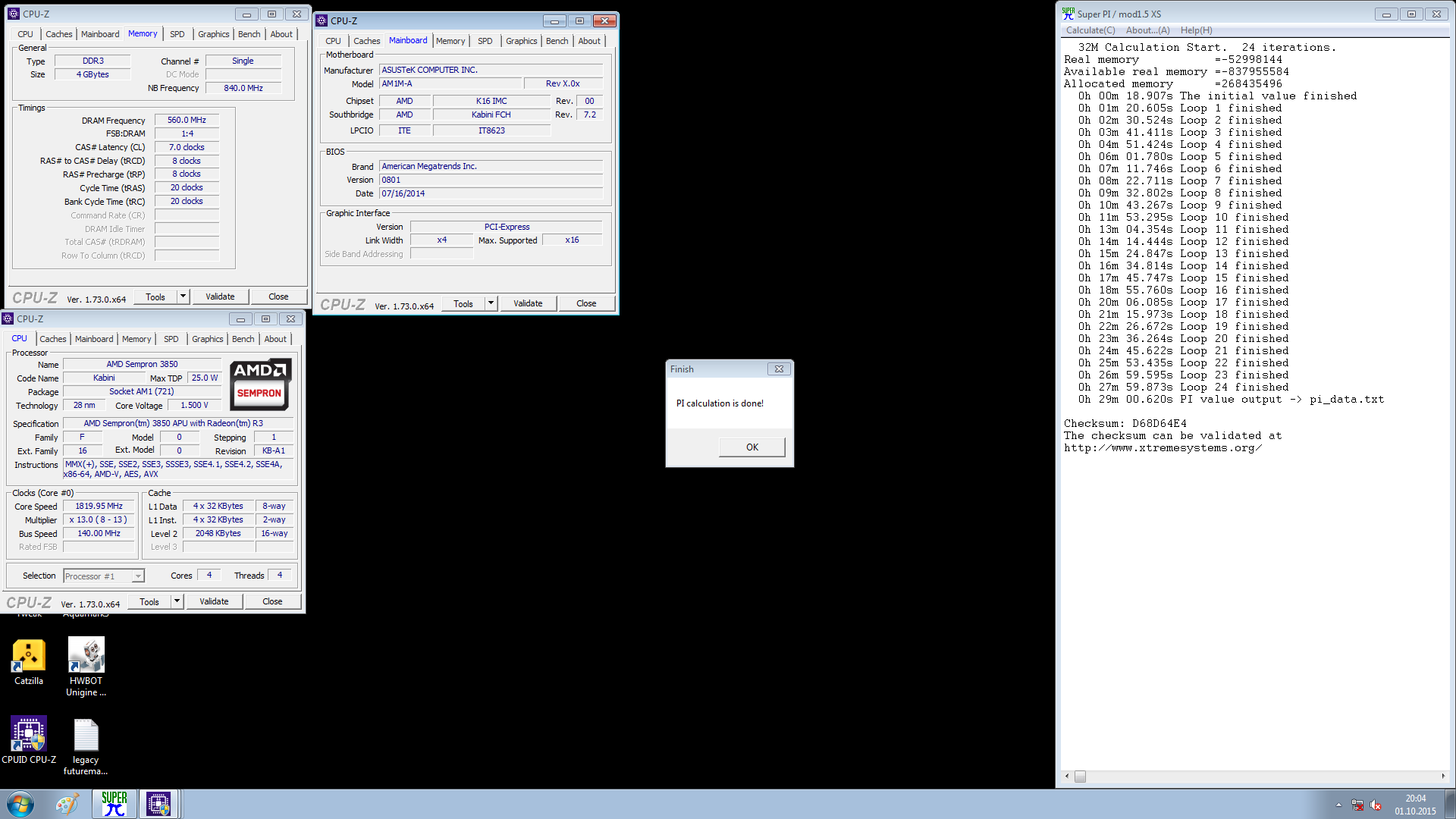Click the AMD Sempron 3850 name field
The width and height of the screenshot is (1456, 819).
coord(142,364)
